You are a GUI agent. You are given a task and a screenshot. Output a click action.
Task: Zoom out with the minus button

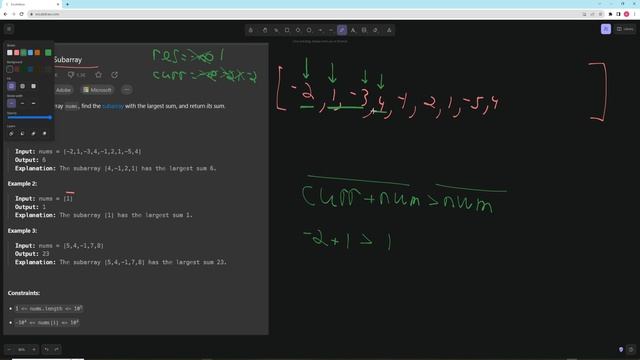pyautogui.click(x=9, y=349)
